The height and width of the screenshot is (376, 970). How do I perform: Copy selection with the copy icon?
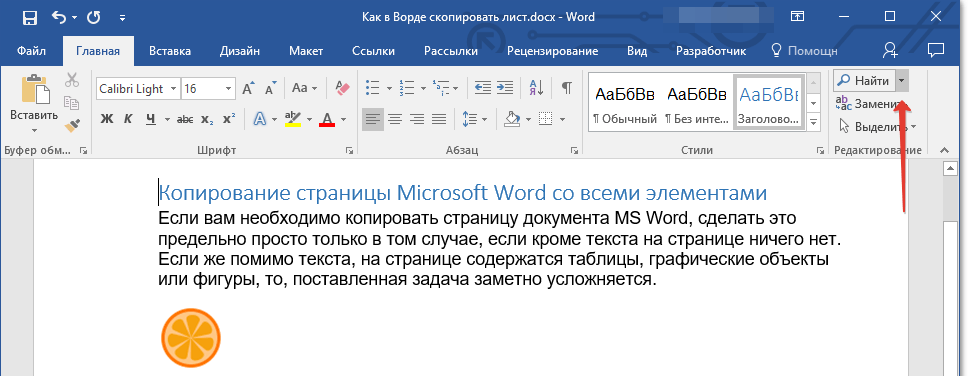coord(72,103)
